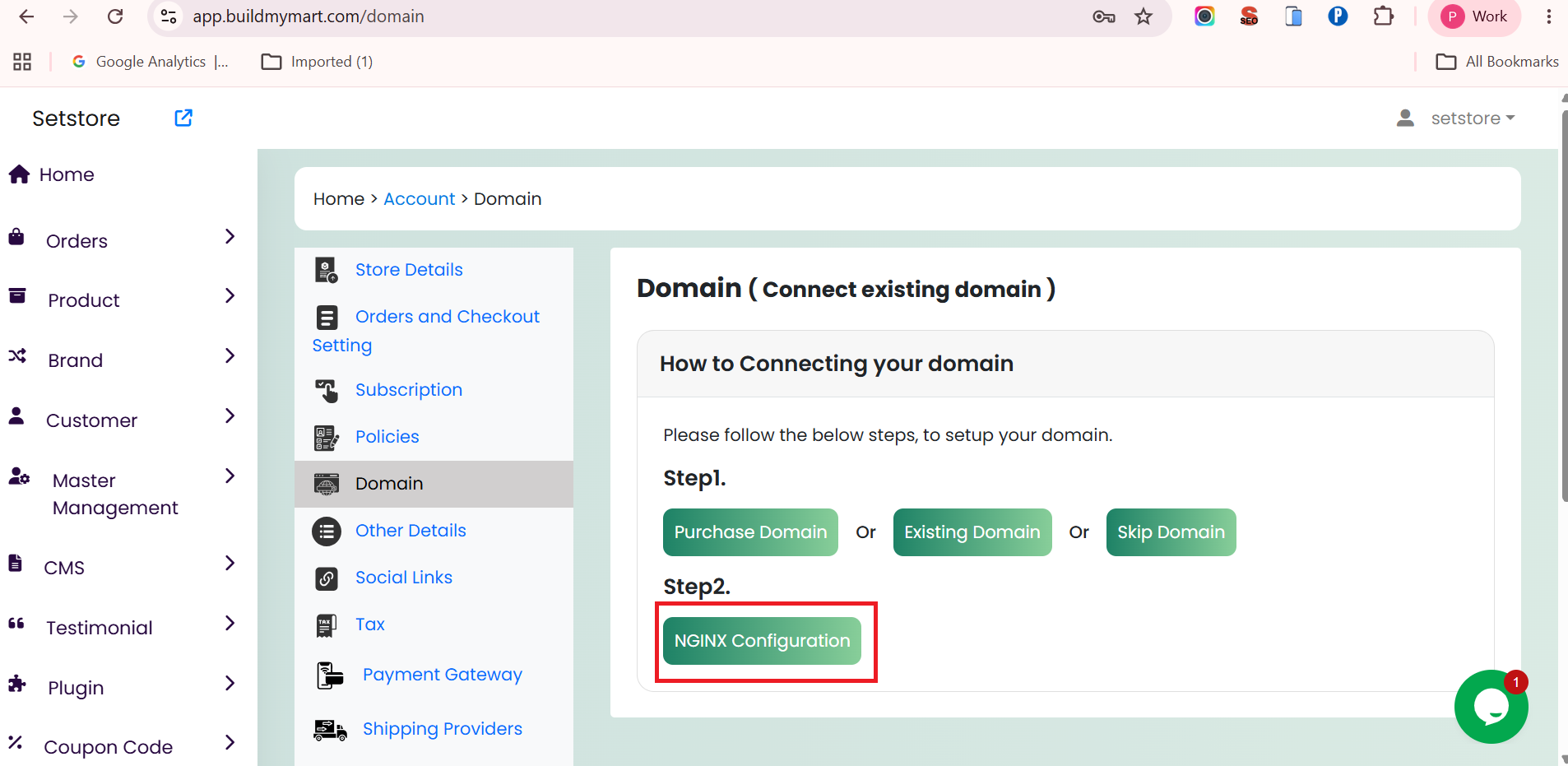Viewport: 1568px width, 766px height.
Task: Open the Setstore external link icon
Action: coord(183,118)
